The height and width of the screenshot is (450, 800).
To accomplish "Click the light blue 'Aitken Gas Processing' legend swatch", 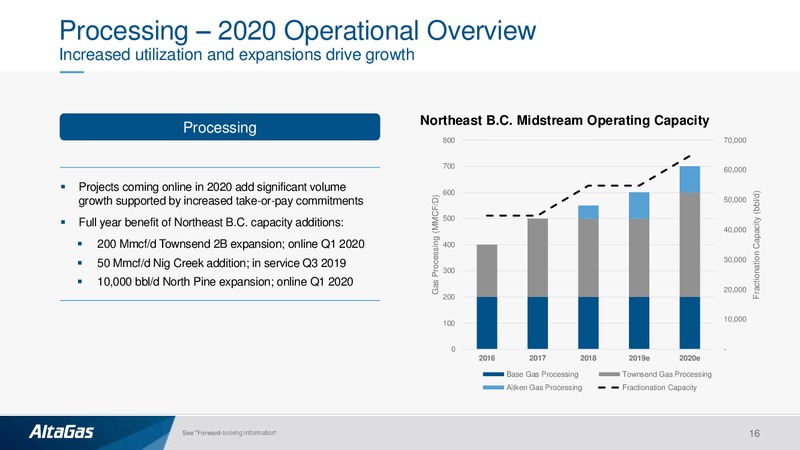I will tap(493, 388).
